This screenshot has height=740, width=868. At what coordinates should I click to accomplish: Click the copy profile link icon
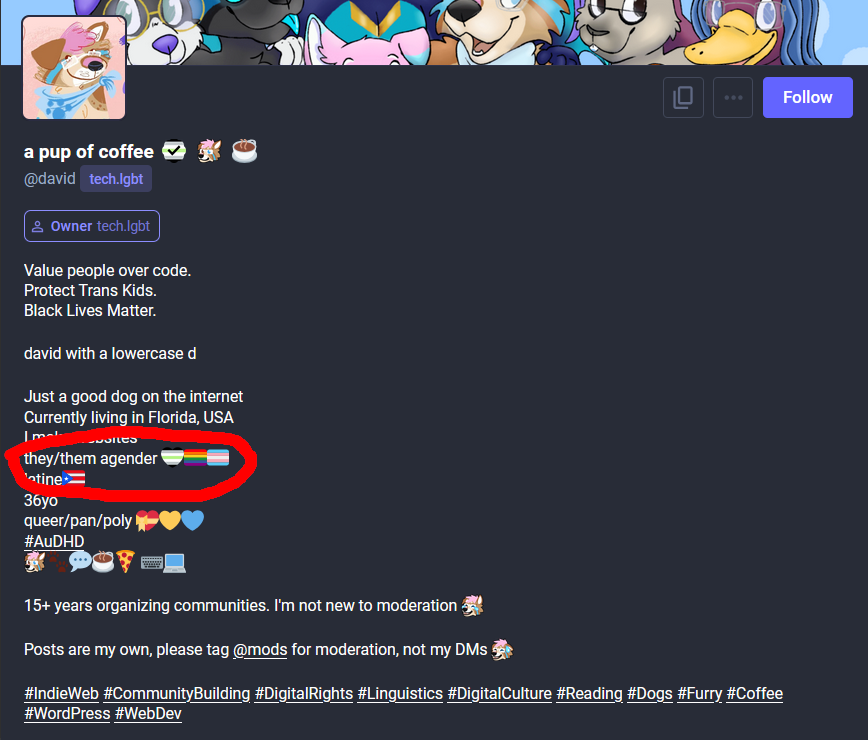point(683,97)
